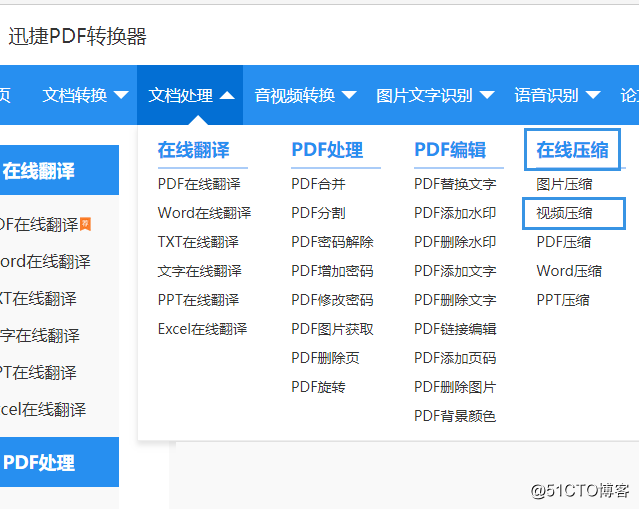The image size is (639, 509).
Task: Select PPT压缩
Action: click(x=563, y=300)
